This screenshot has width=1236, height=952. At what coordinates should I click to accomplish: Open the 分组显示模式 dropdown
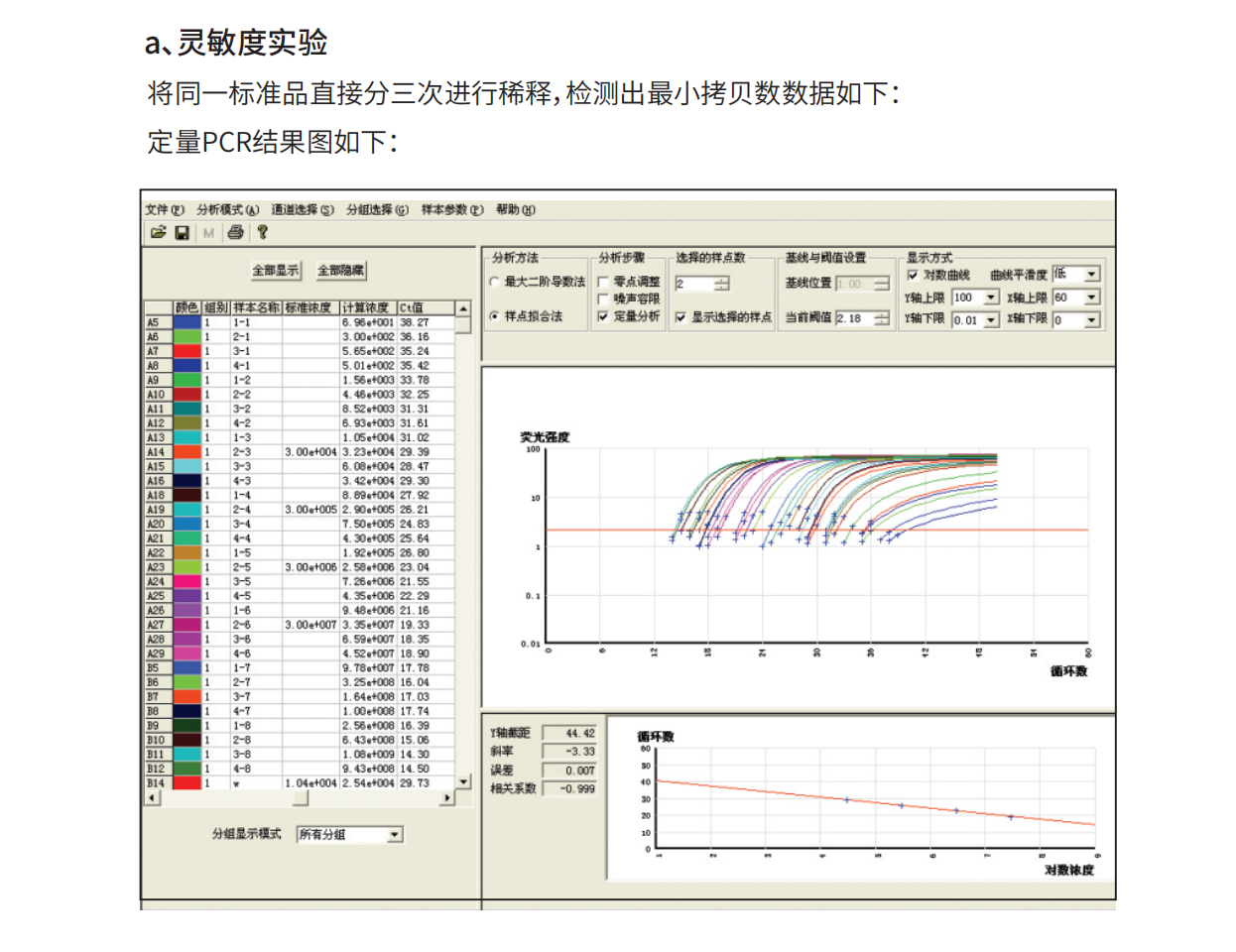(394, 835)
